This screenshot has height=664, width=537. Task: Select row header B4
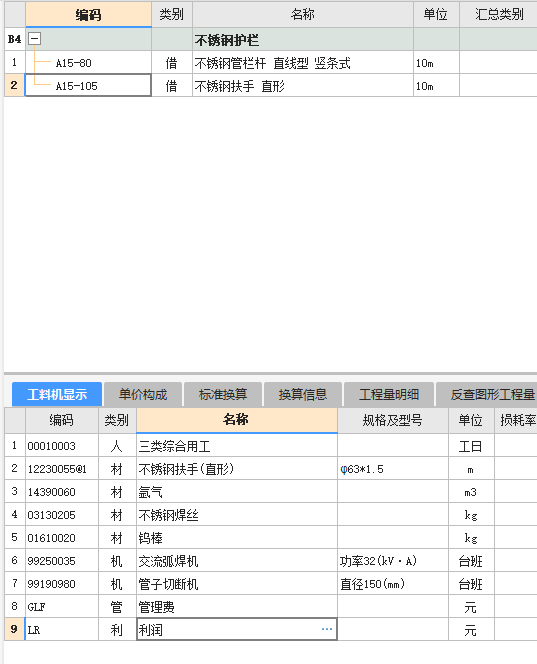pyautogui.click(x=14, y=39)
